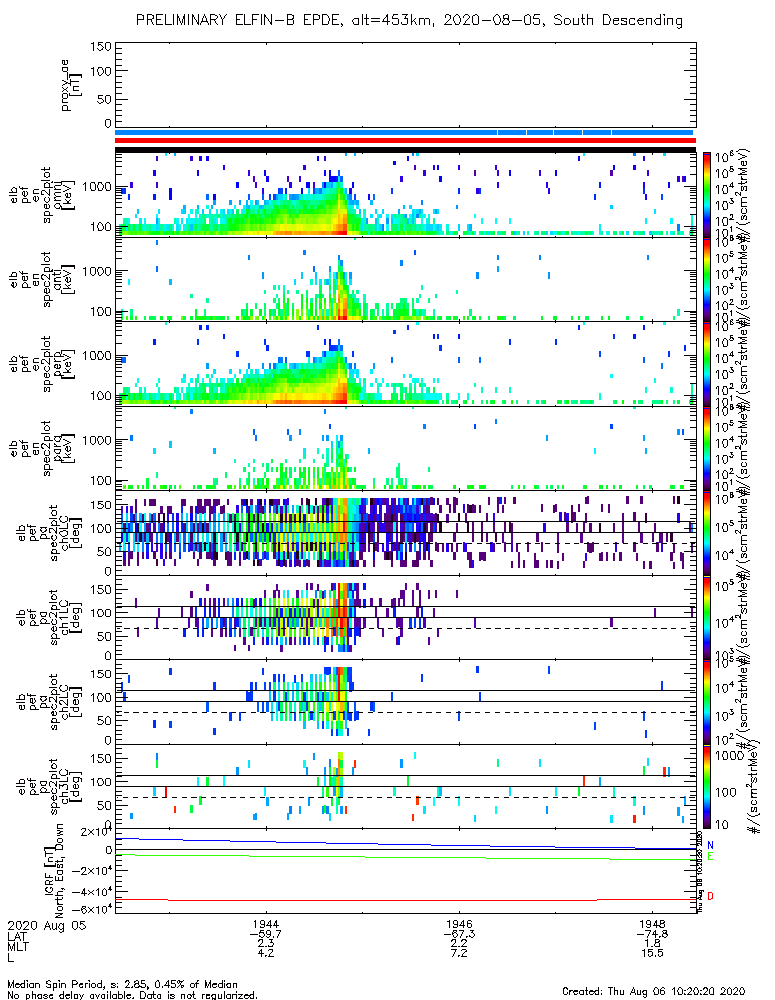Viewport: 775px width, 1000px height.
Task: Click the ch0LC pitch-angle color bar
Action: tap(706, 533)
